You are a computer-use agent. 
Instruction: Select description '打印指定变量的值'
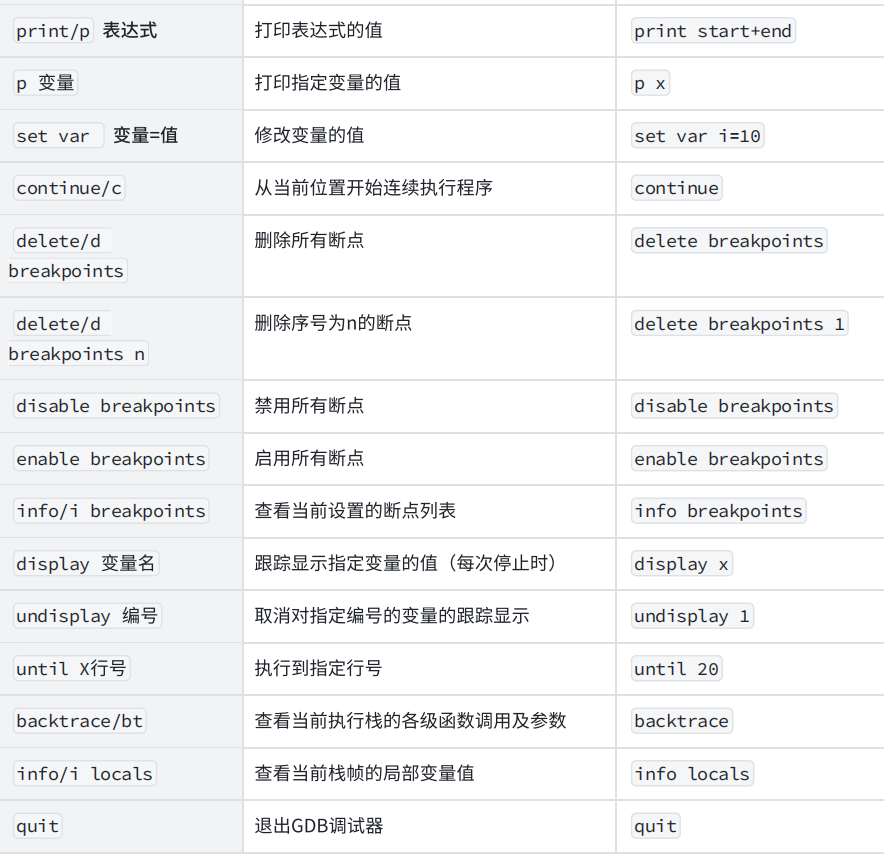328,83
